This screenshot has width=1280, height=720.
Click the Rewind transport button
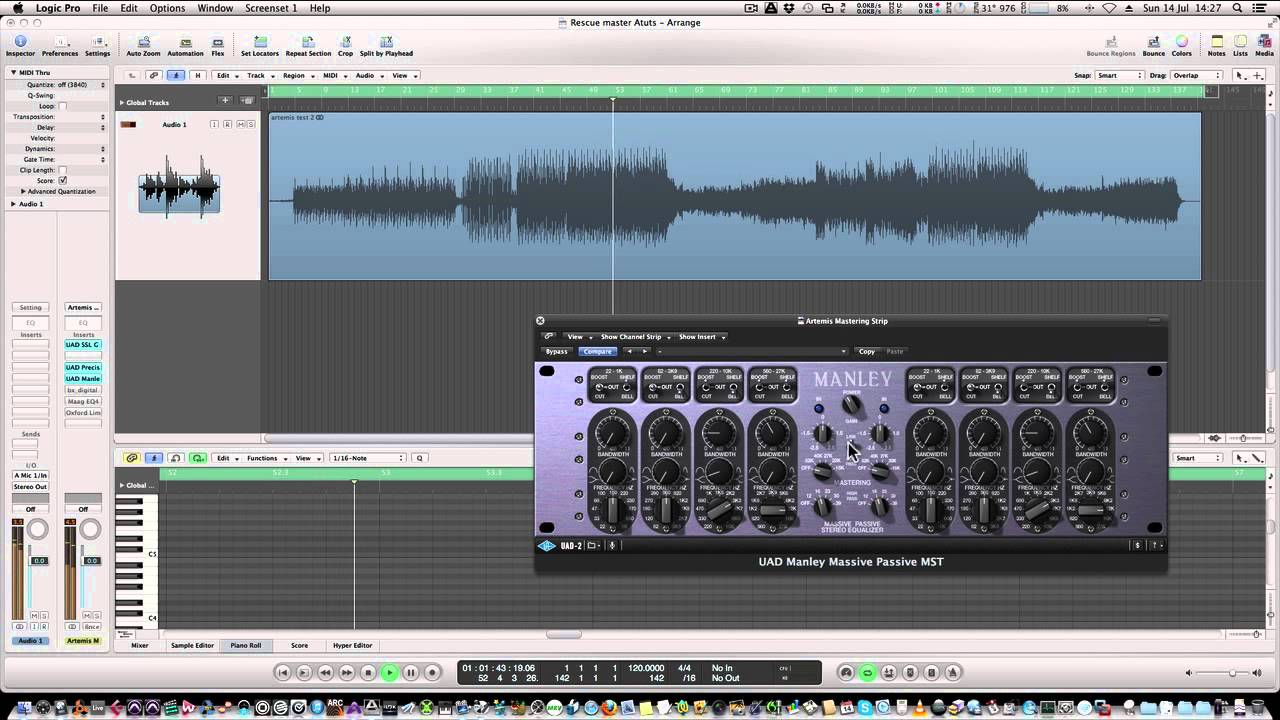click(325, 673)
